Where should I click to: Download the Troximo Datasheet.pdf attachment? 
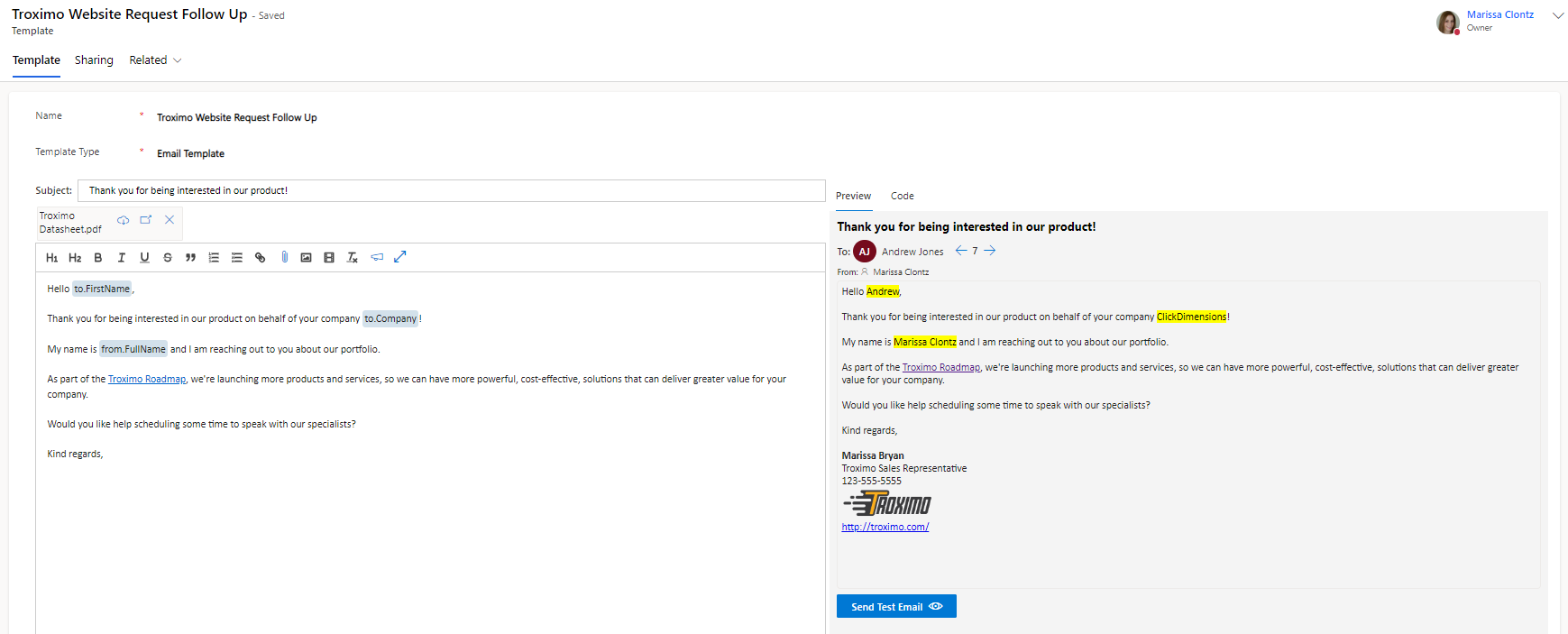124,220
